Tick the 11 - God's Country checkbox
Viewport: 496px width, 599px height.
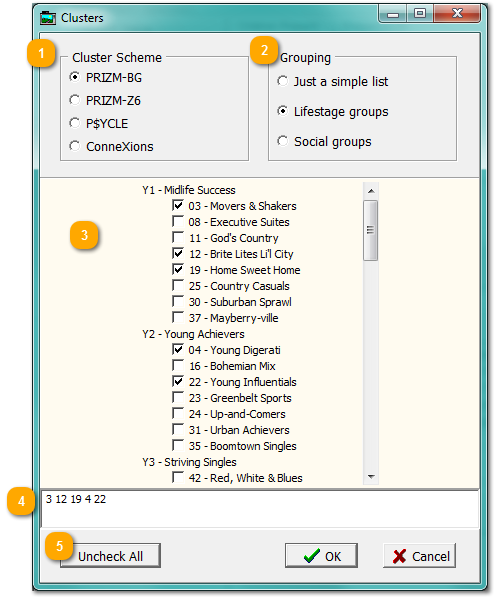[x=178, y=238]
